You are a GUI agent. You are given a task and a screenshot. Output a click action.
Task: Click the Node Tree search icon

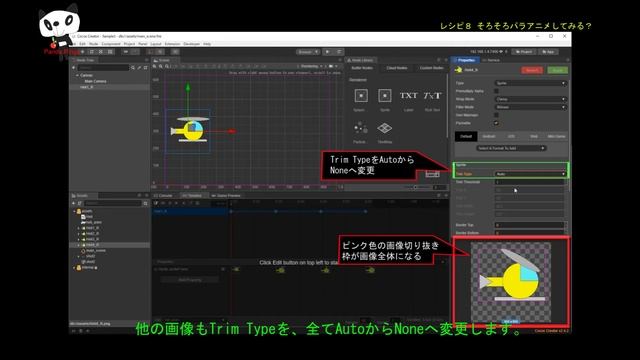pos(133,67)
